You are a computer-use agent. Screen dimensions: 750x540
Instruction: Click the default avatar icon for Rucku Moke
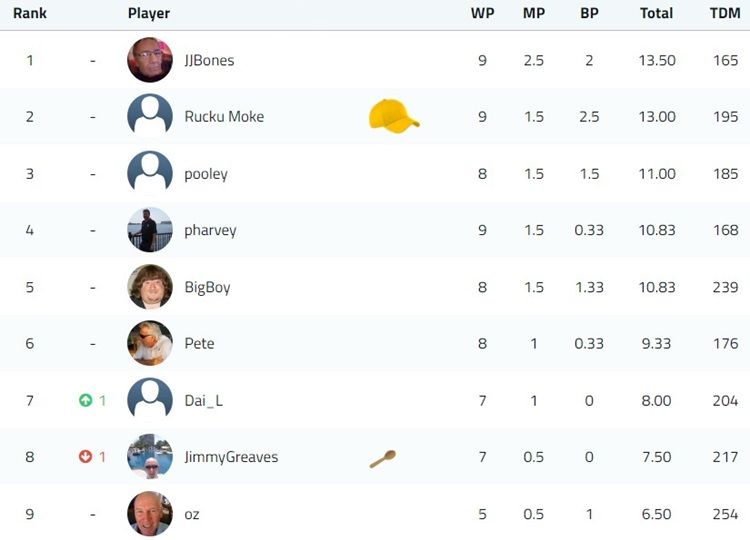click(150, 116)
